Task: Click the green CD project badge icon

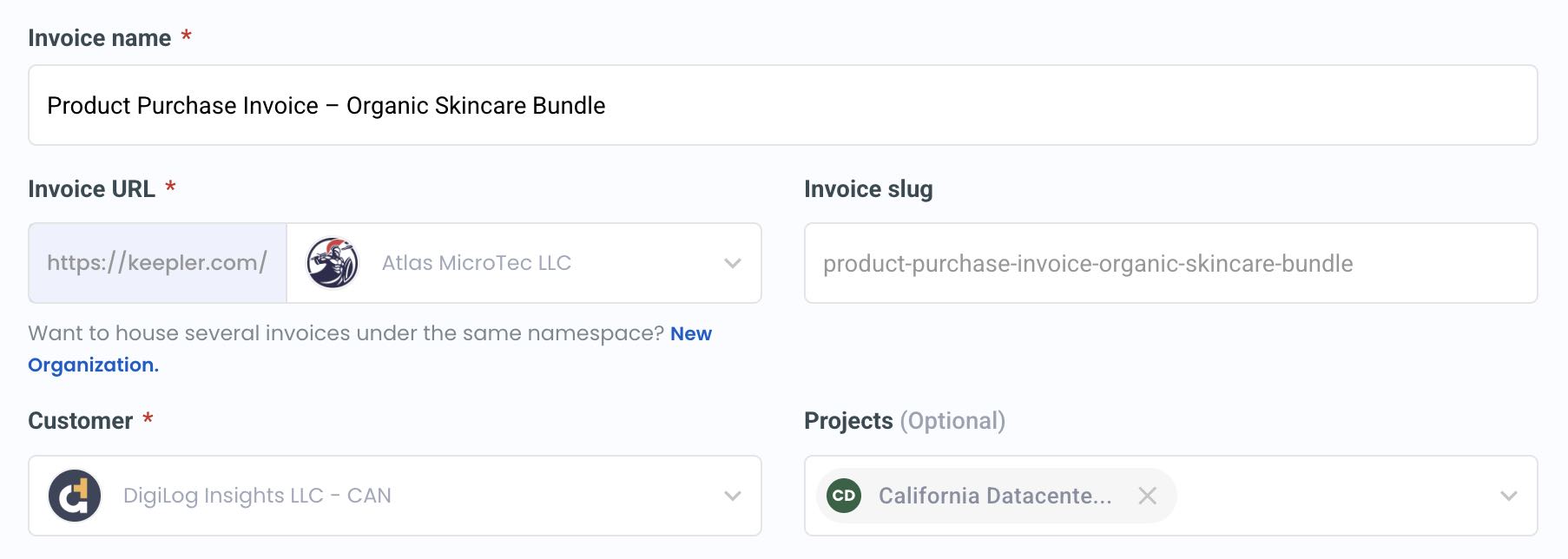Action: [x=846, y=496]
